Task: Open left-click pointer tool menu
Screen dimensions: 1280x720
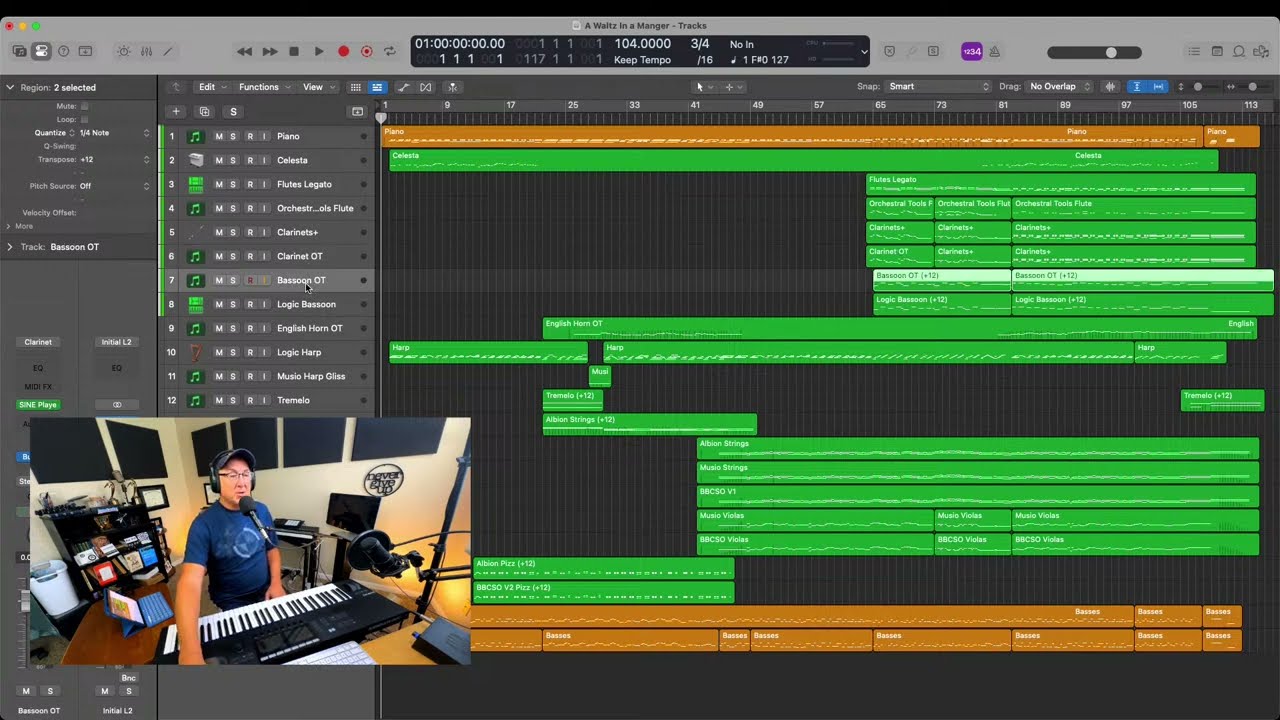Action: click(x=703, y=87)
